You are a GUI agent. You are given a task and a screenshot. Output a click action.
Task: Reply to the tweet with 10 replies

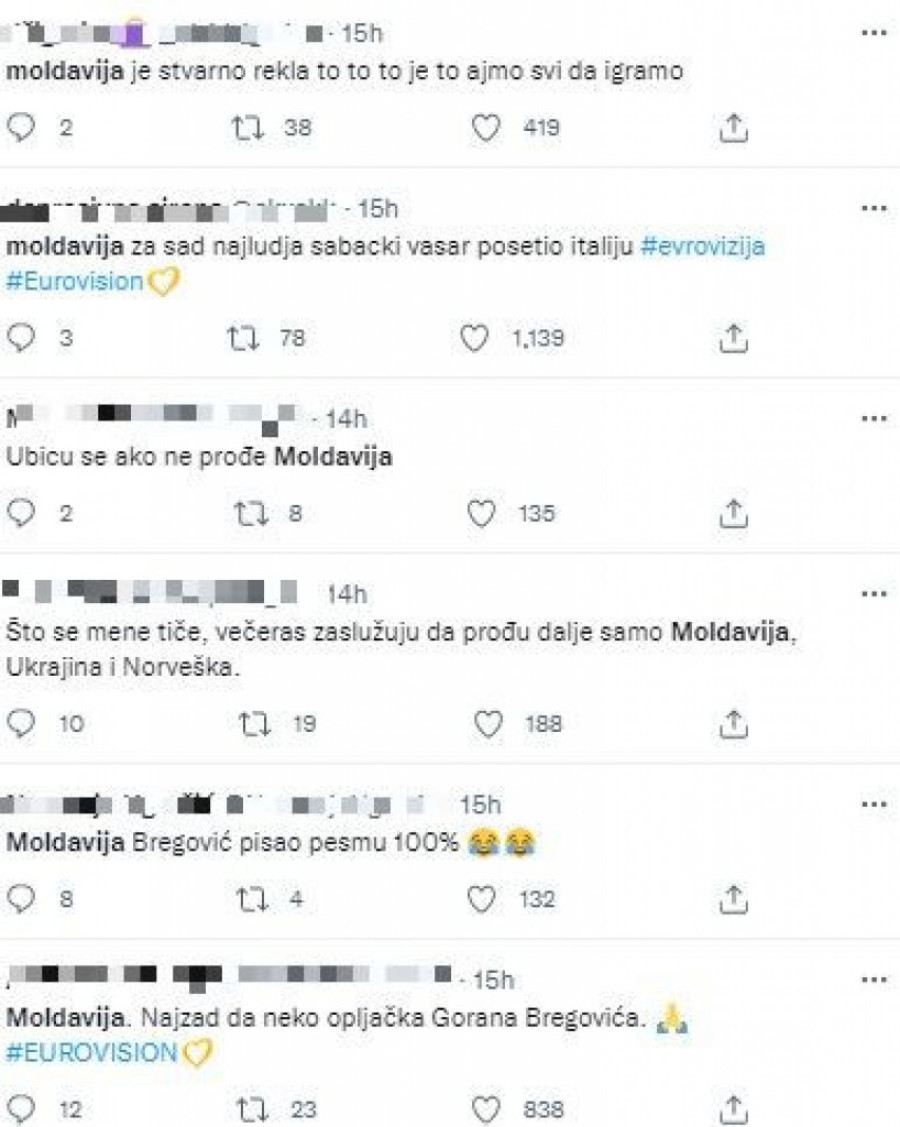pyautogui.click(x=21, y=724)
